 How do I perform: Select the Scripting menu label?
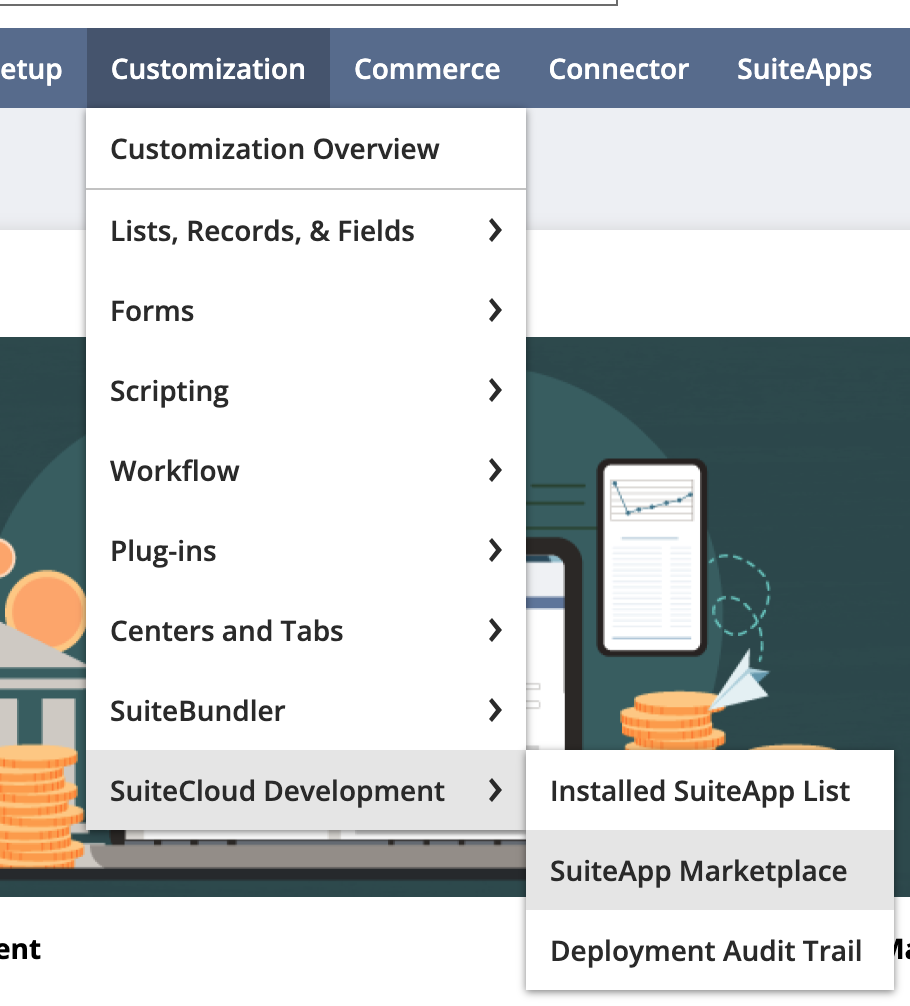(x=169, y=391)
